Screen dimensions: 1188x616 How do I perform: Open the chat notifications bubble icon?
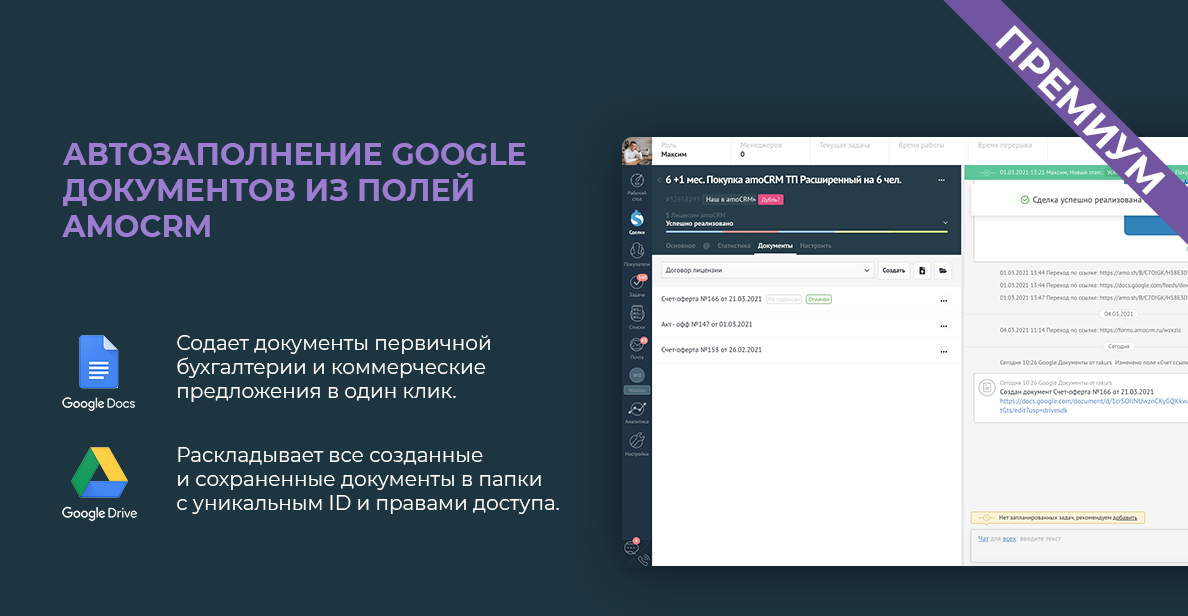tap(631, 547)
